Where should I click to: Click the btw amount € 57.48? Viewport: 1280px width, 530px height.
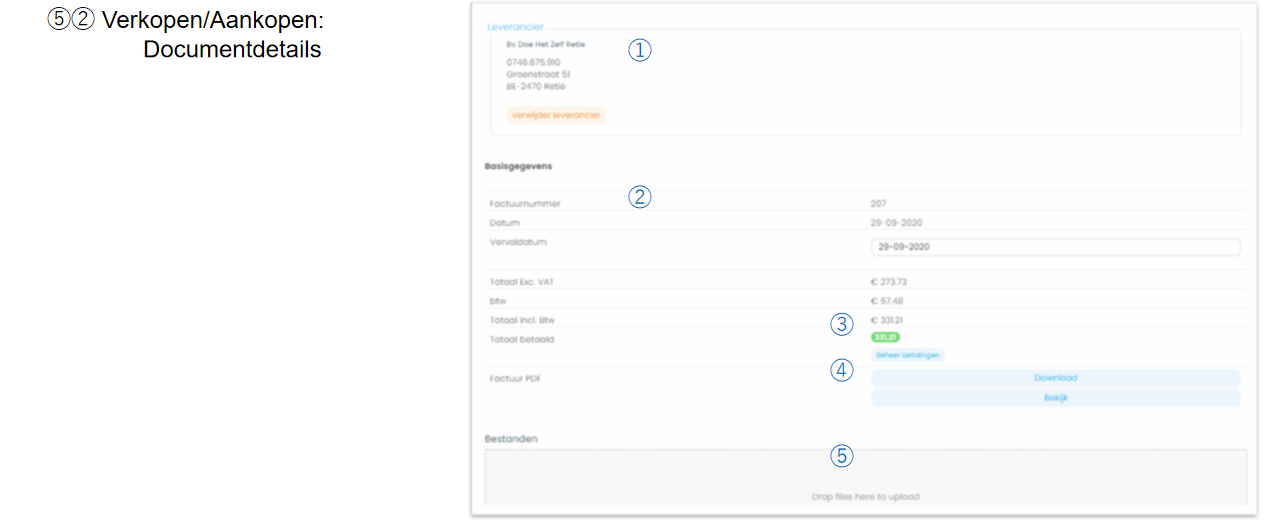click(887, 301)
